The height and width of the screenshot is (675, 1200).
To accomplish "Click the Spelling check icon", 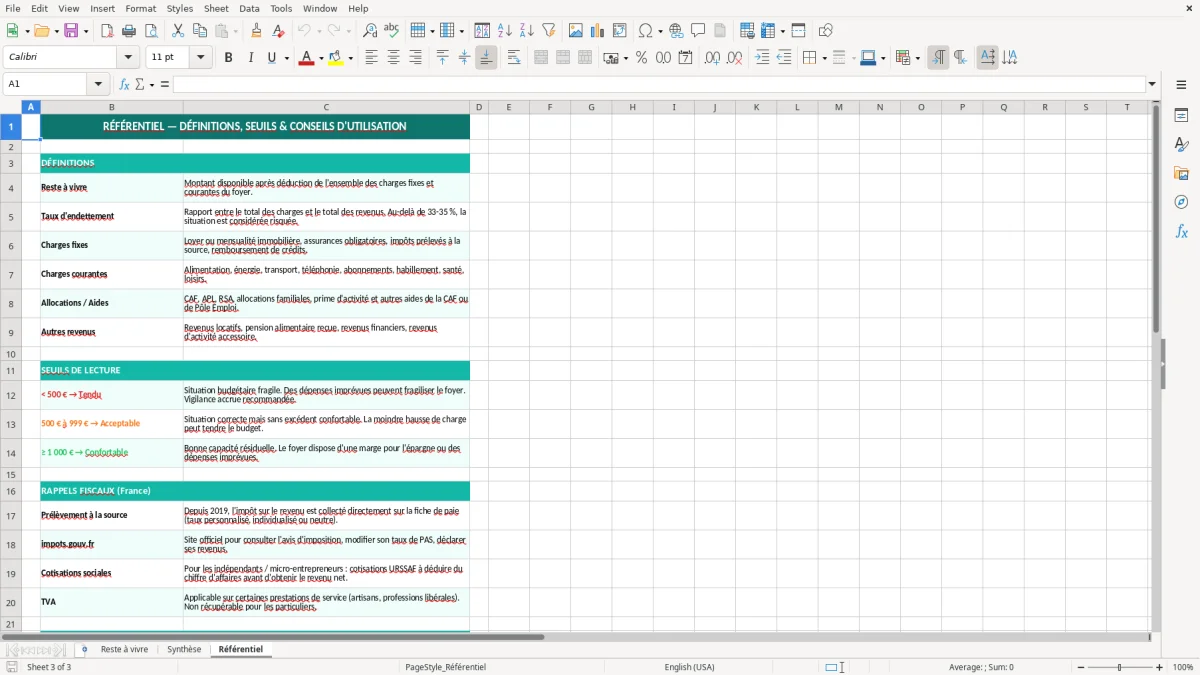I will click(x=391, y=31).
